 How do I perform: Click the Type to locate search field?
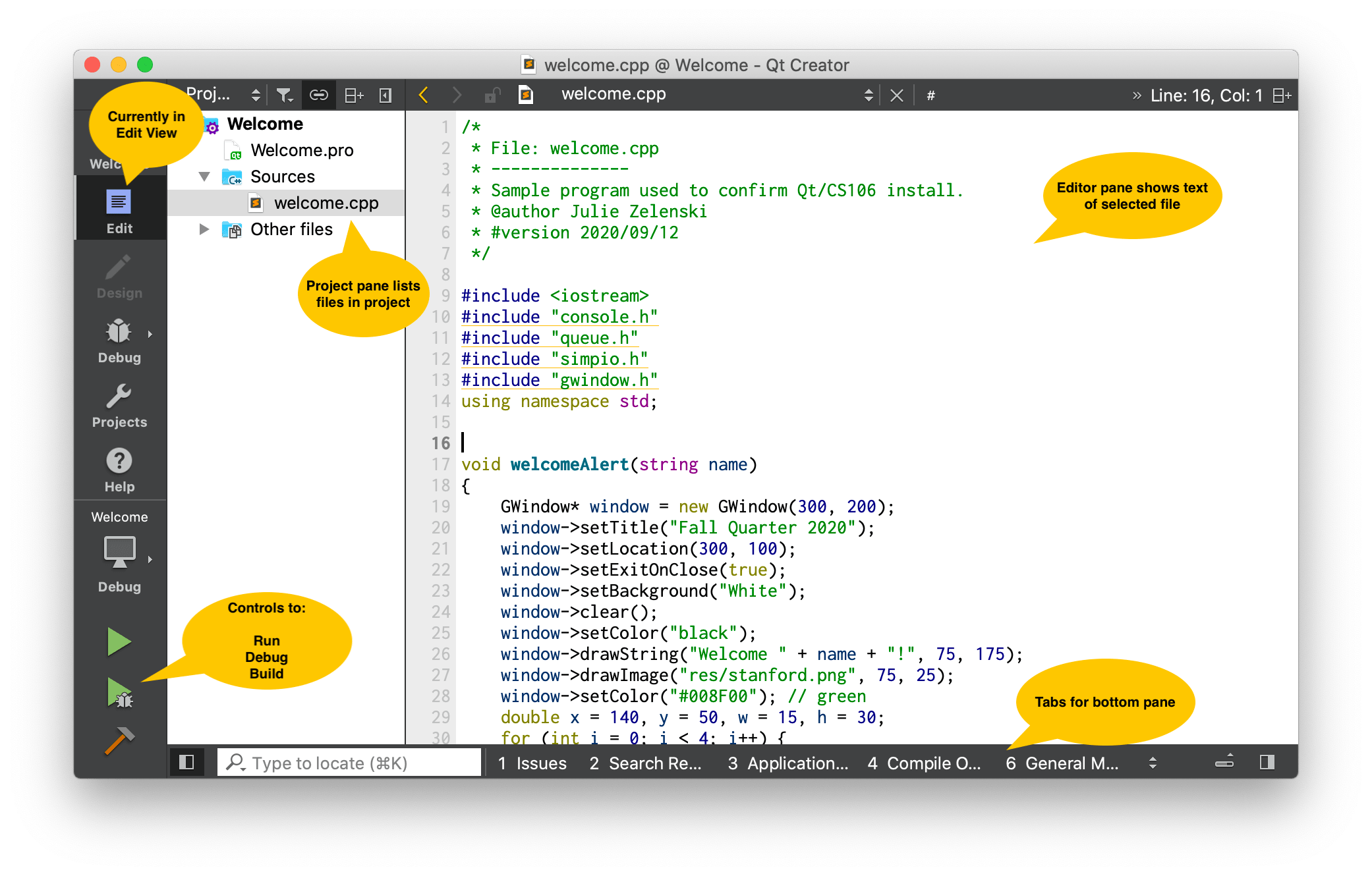[x=349, y=762]
